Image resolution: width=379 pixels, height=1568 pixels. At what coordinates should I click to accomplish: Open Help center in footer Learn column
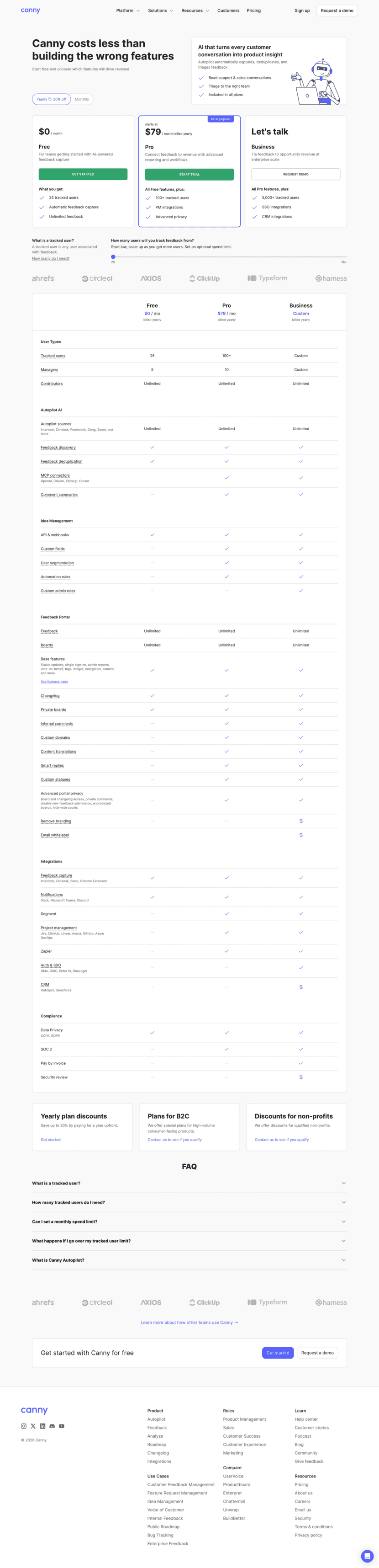point(306,1419)
